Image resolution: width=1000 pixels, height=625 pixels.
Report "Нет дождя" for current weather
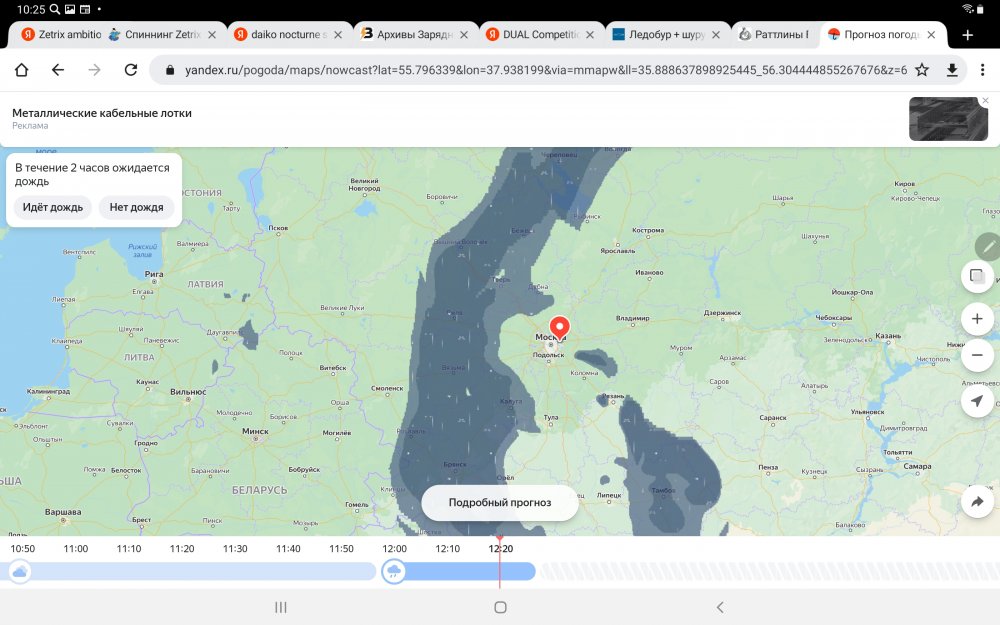tap(136, 208)
